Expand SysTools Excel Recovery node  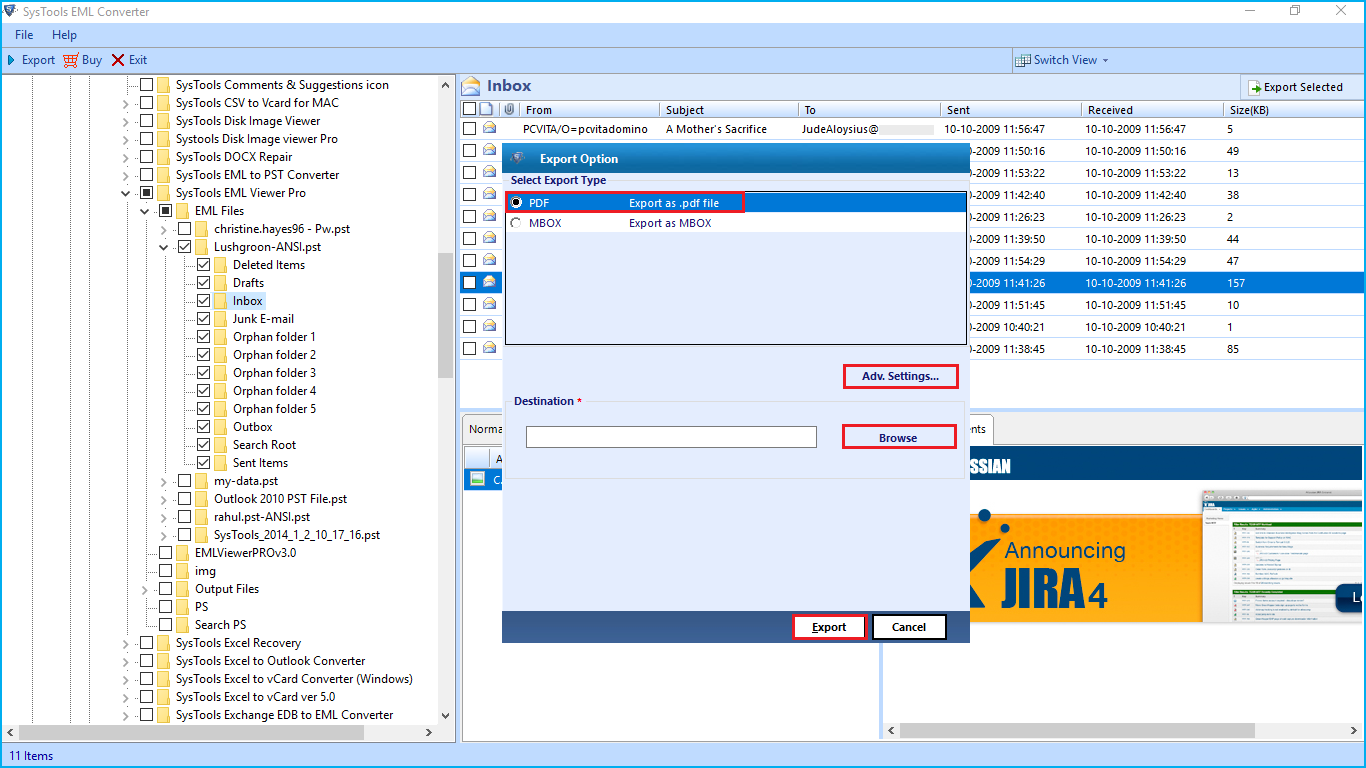pyautogui.click(x=126, y=643)
